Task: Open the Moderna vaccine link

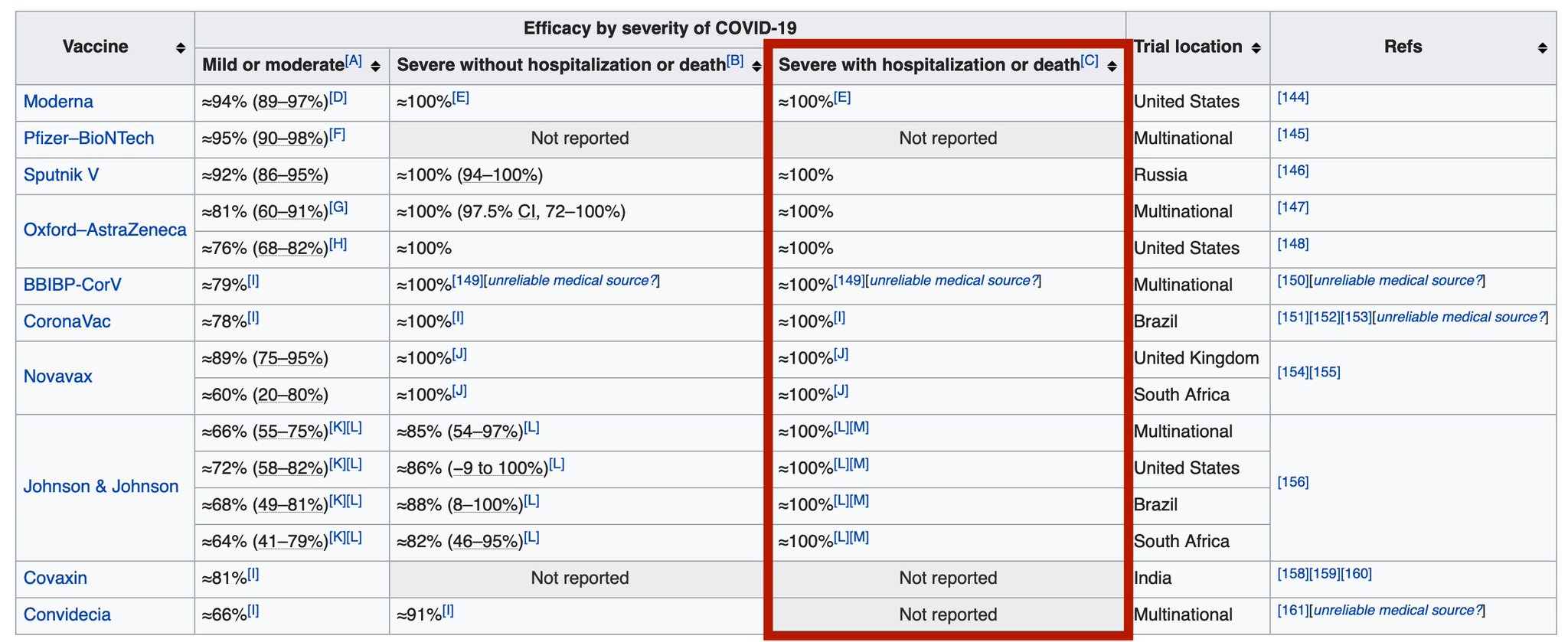Action: click(58, 102)
